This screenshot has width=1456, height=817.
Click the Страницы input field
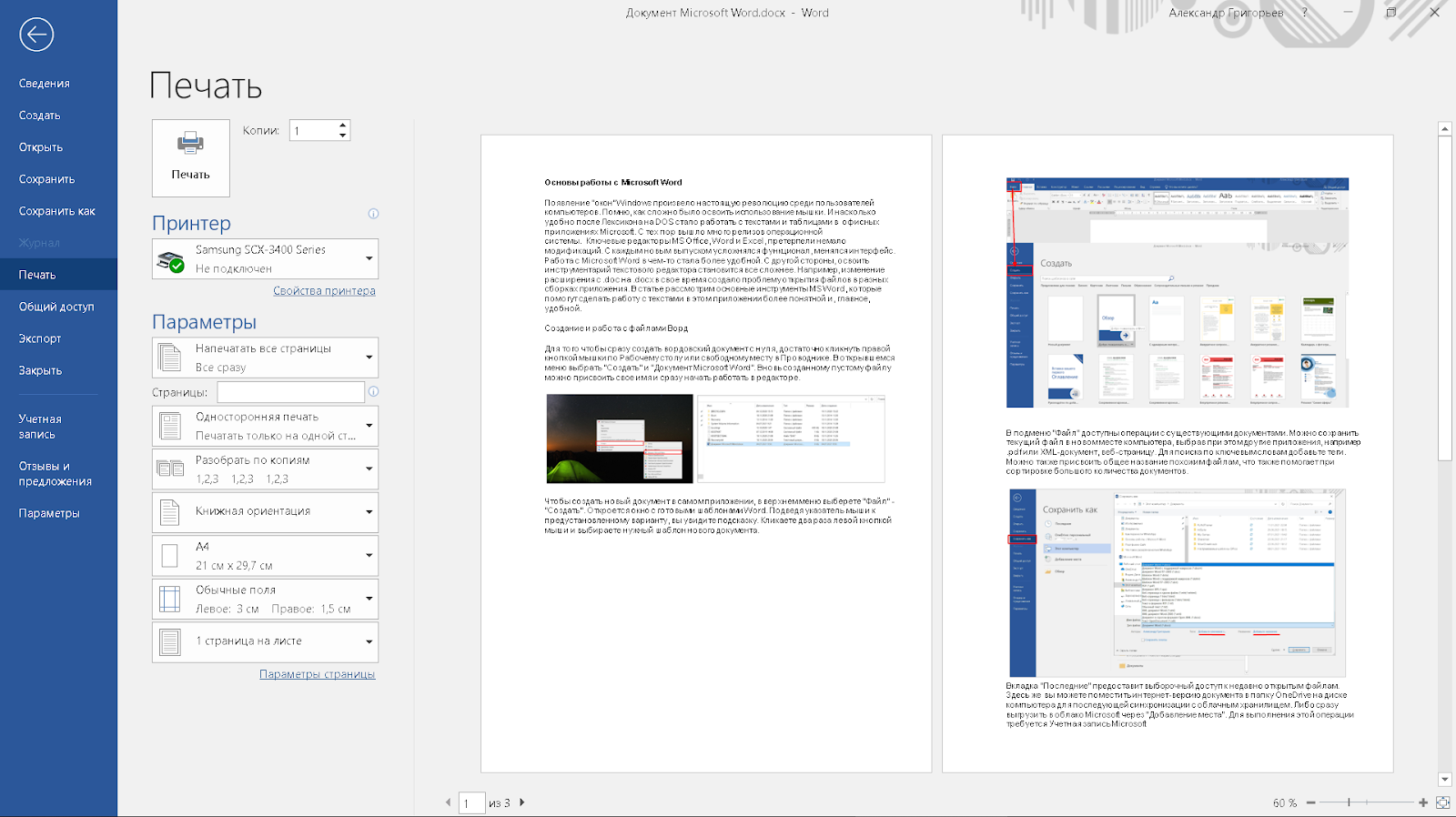point(291,392)
